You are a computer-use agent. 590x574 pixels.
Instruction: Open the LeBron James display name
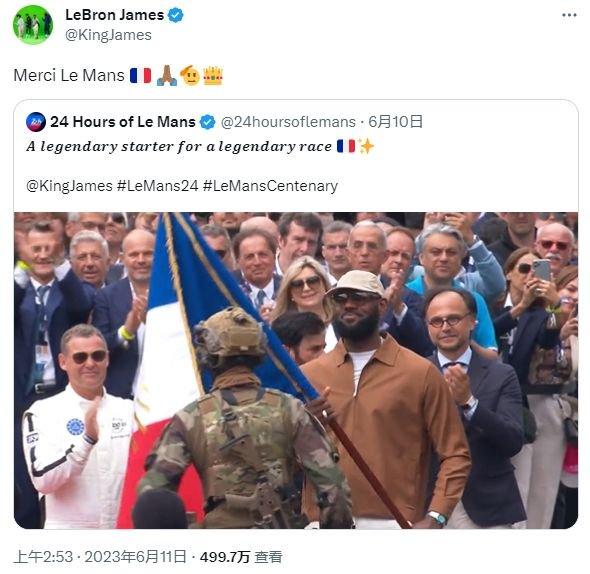[x=115, y=15]
